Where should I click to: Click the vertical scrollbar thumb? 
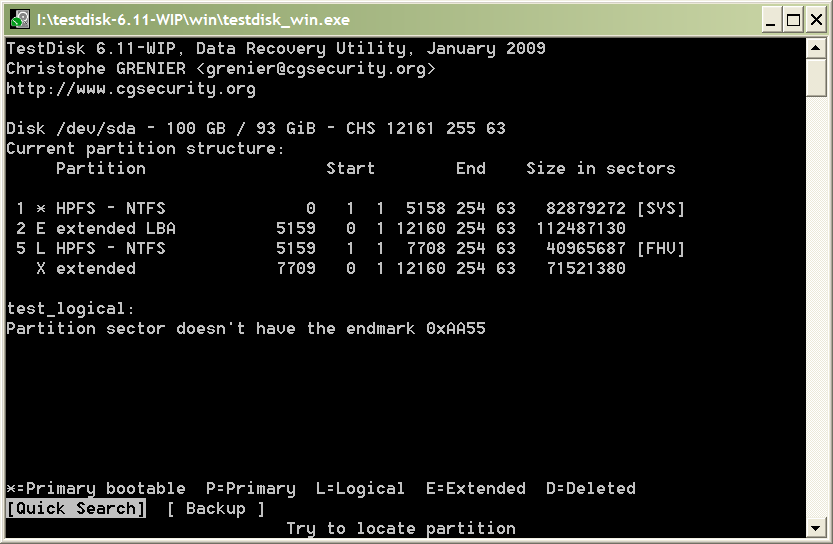816,78
